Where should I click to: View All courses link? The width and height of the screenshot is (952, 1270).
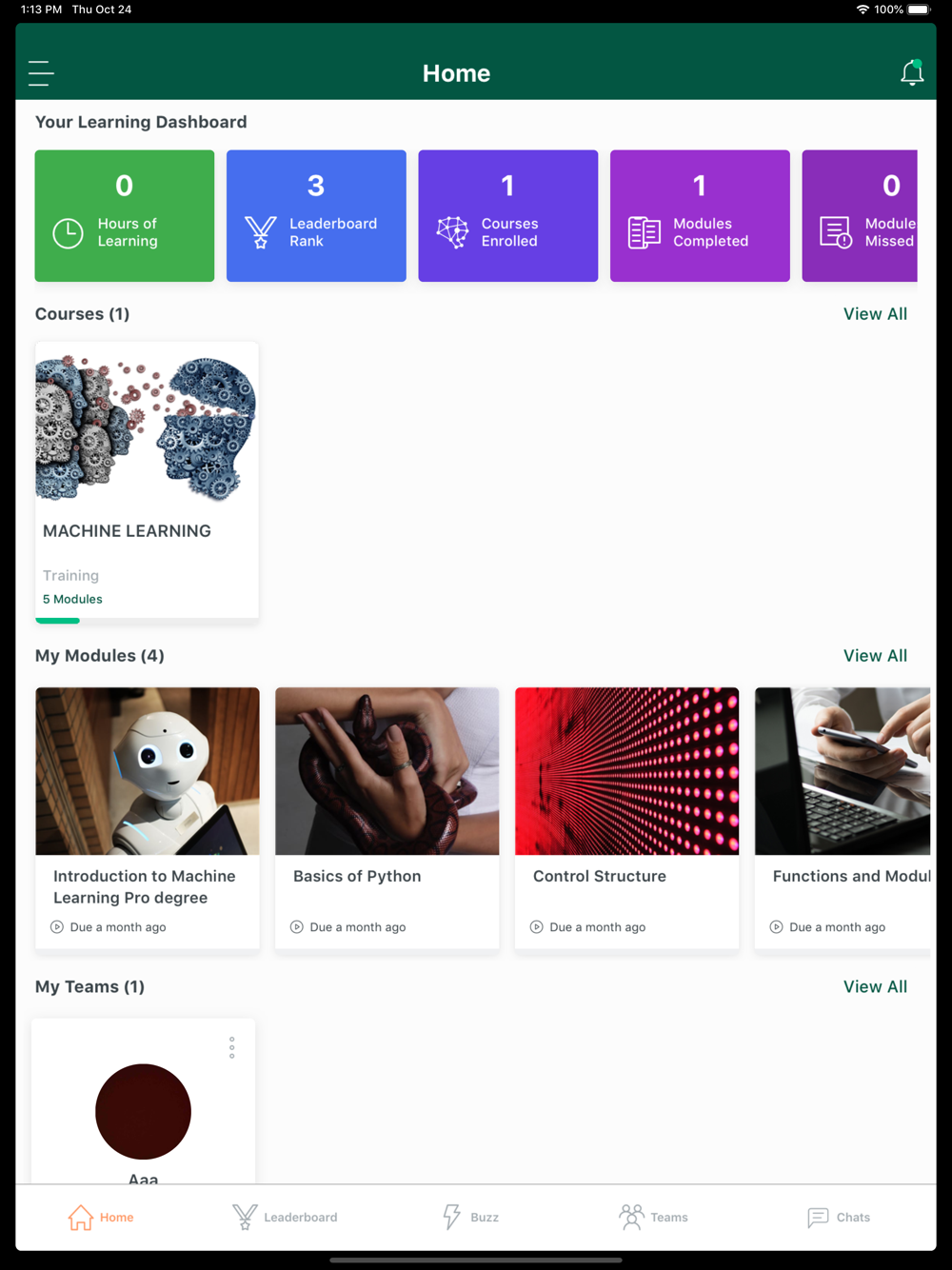click(x=875, y=314)
